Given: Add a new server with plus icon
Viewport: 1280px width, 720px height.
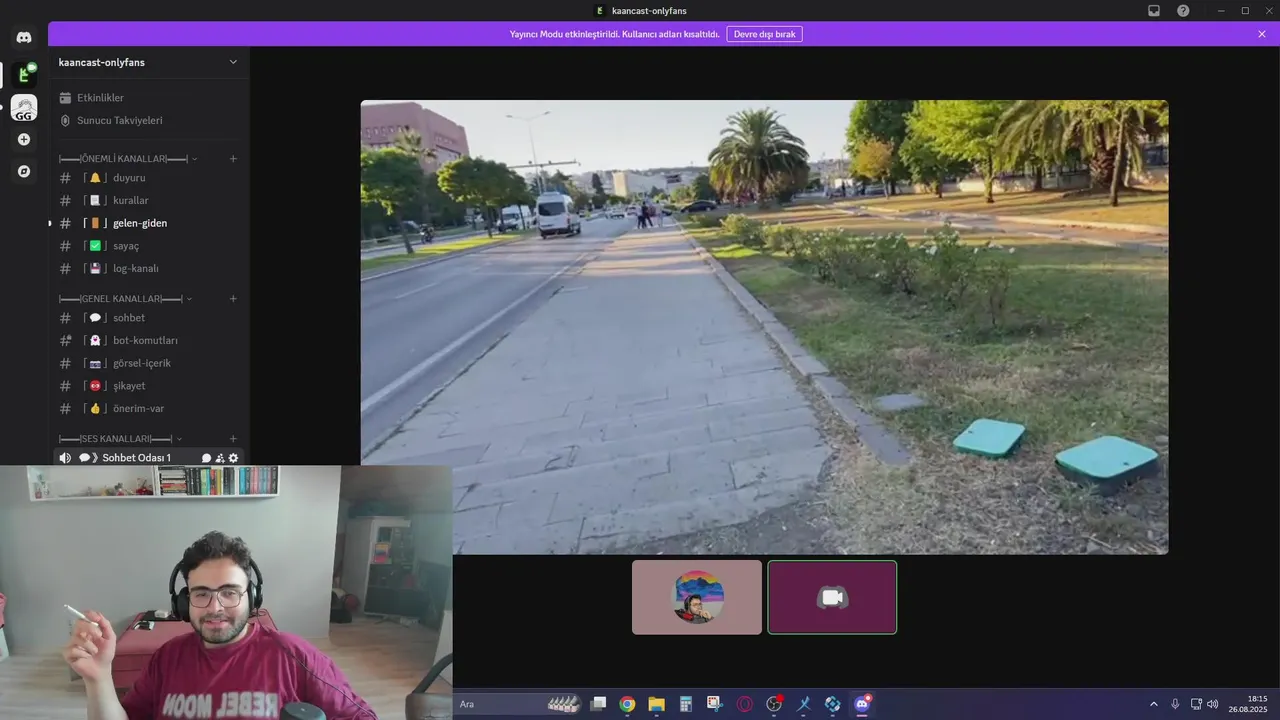Looking at the screenshot, I should (24, 140).
